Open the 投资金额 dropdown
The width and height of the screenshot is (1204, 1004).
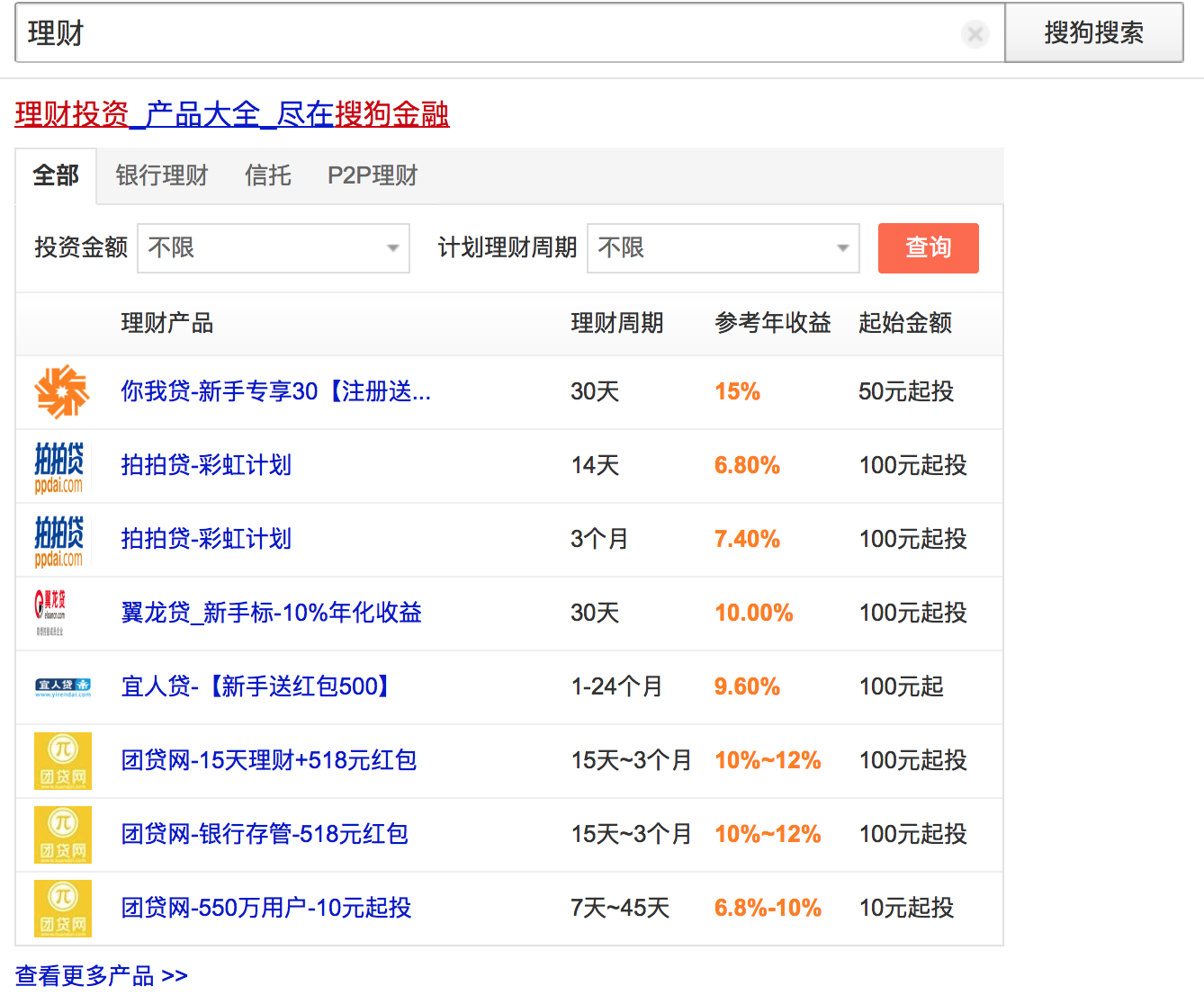pos(274,248)
